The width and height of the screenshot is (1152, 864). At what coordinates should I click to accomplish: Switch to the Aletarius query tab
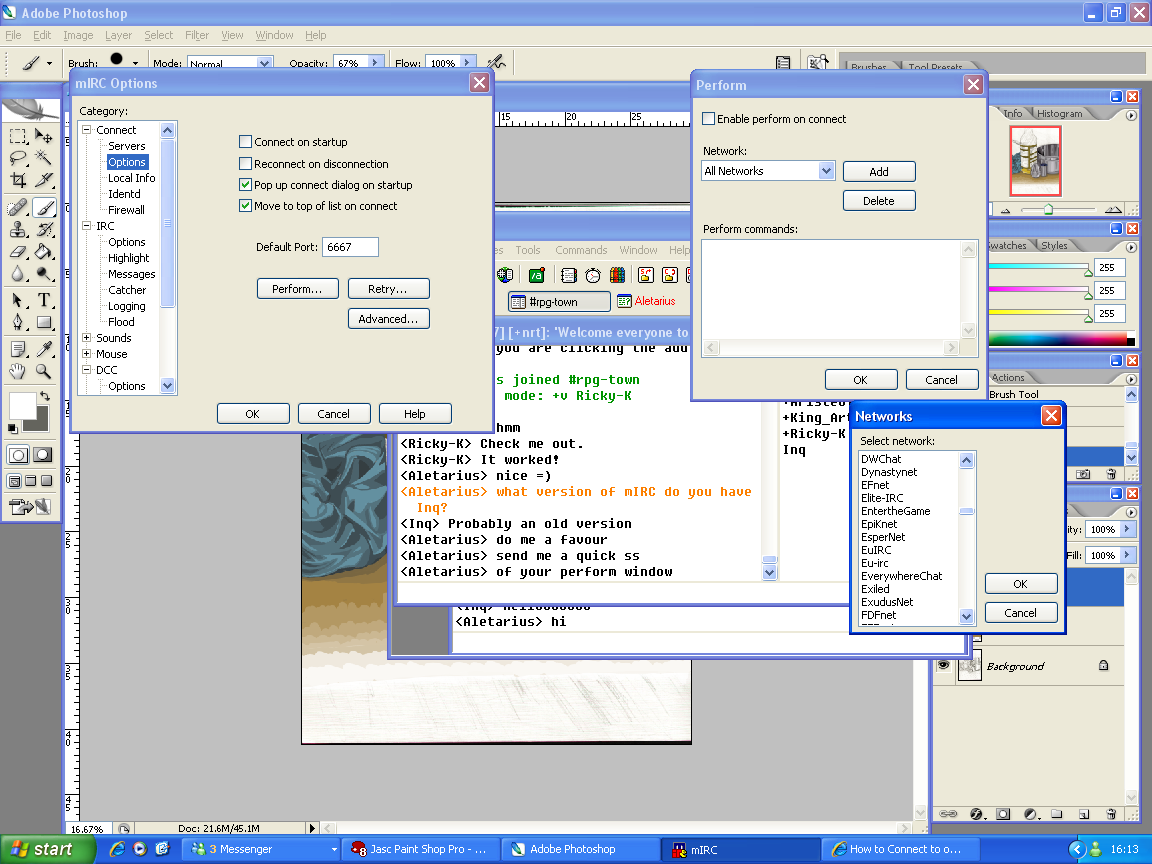(x=647, y=301)
